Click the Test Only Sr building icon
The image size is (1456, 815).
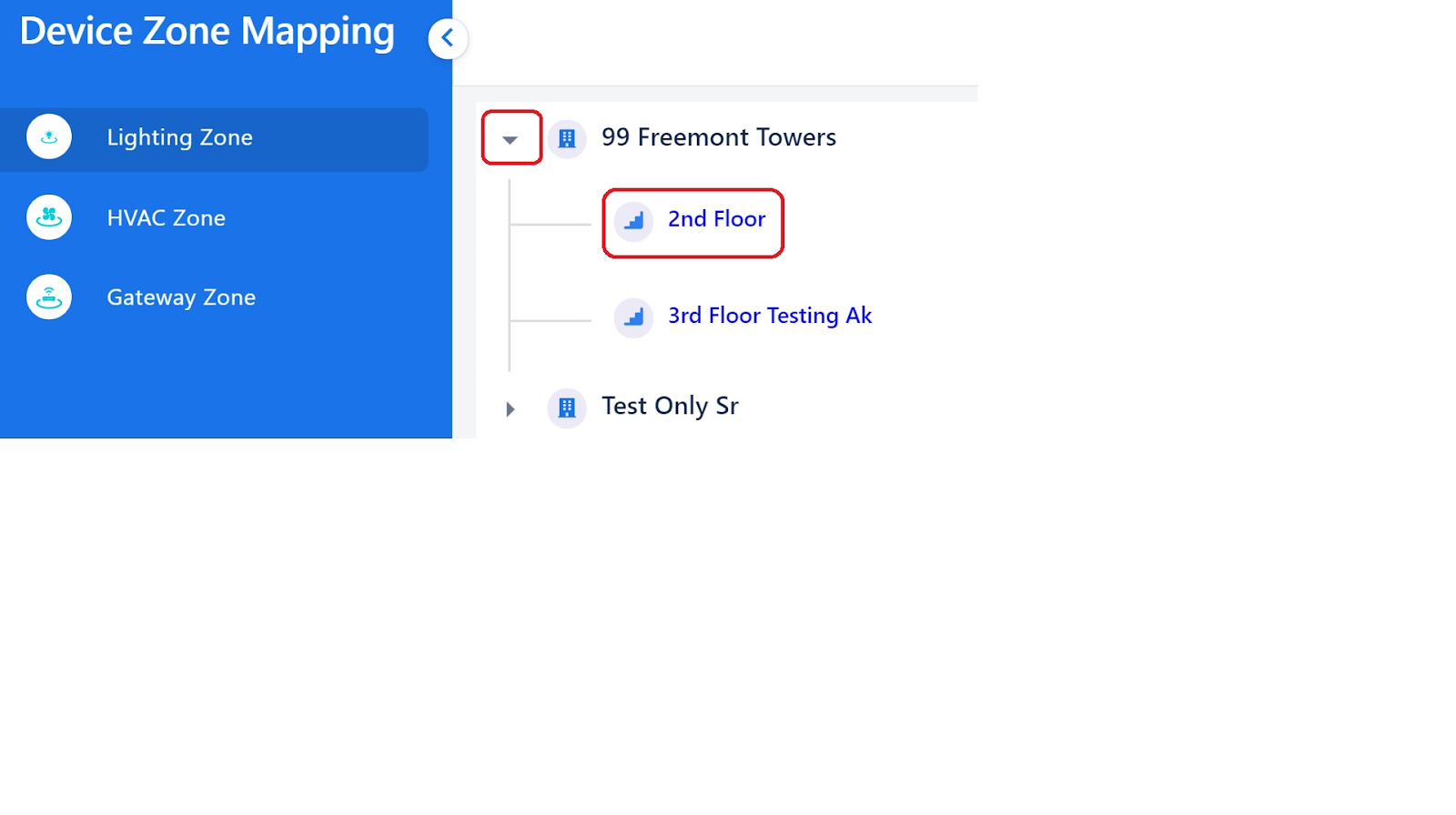tap(567, 407)
